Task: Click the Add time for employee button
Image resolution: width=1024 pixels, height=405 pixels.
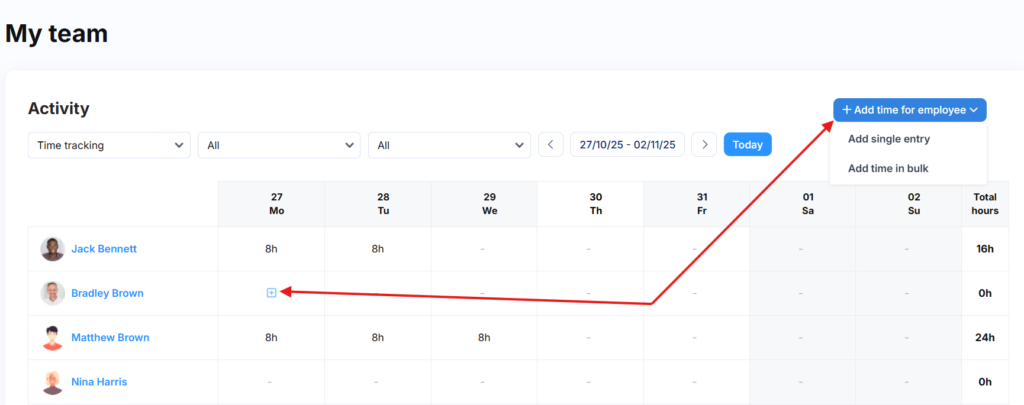Action: click(x=910, y=110)
